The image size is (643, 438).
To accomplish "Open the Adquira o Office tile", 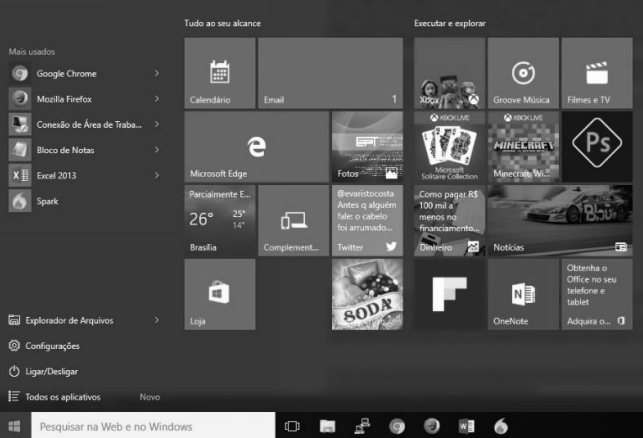I will 597,294.
